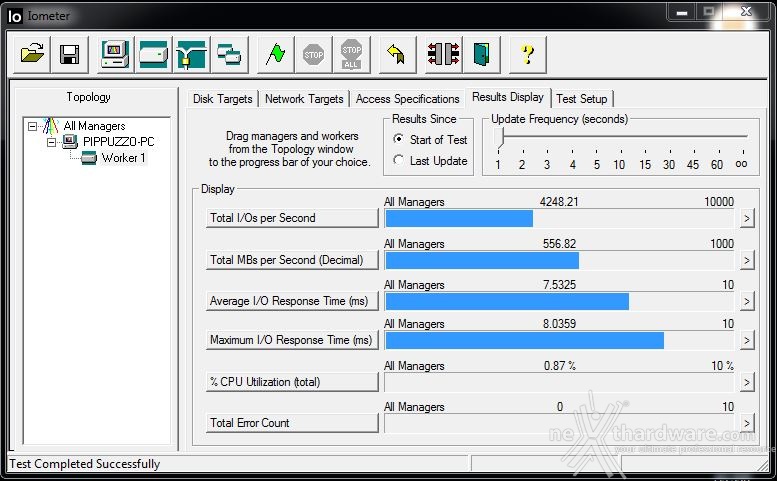
Task: Click the Total MBs per Second (Decimal) button
Action: pos(292,260)
